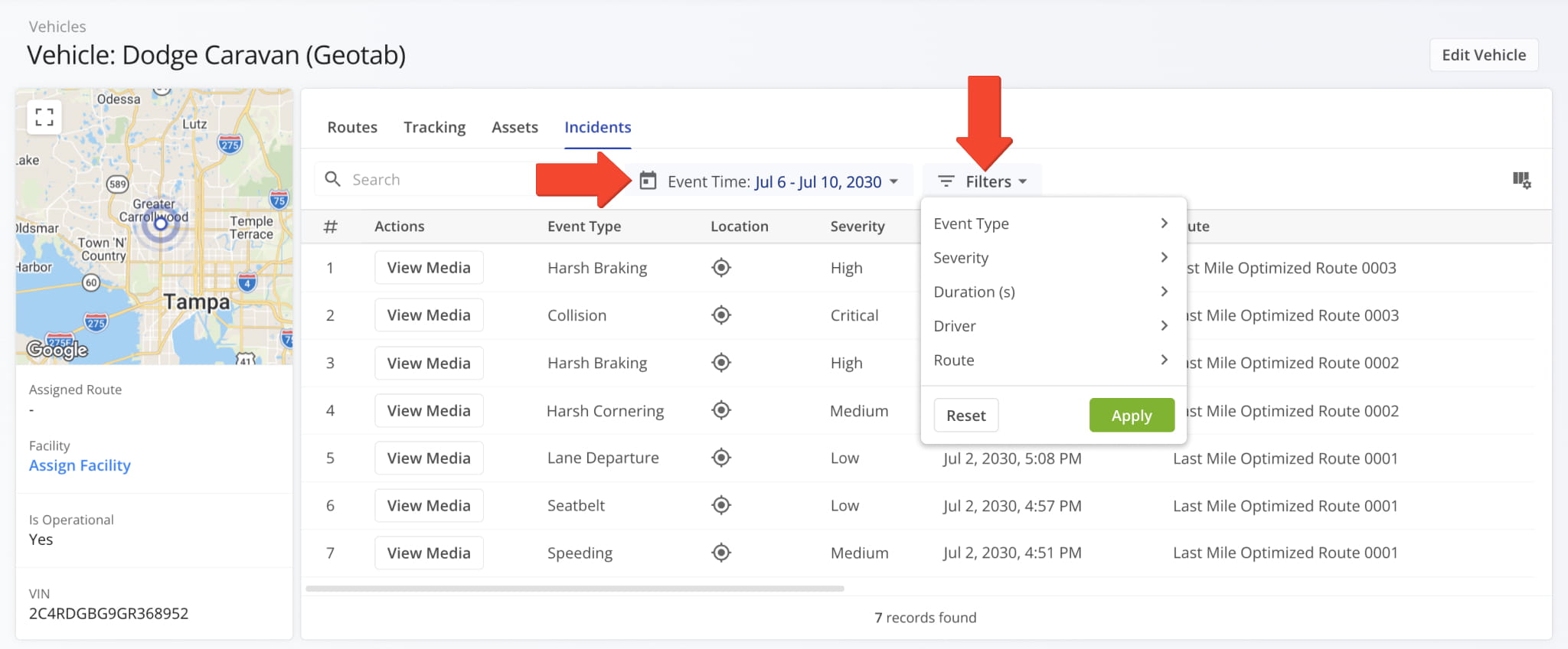Viewport: 1568px width, 649px height.
Task: Select the Incidents tab
Action: point(598,127)
